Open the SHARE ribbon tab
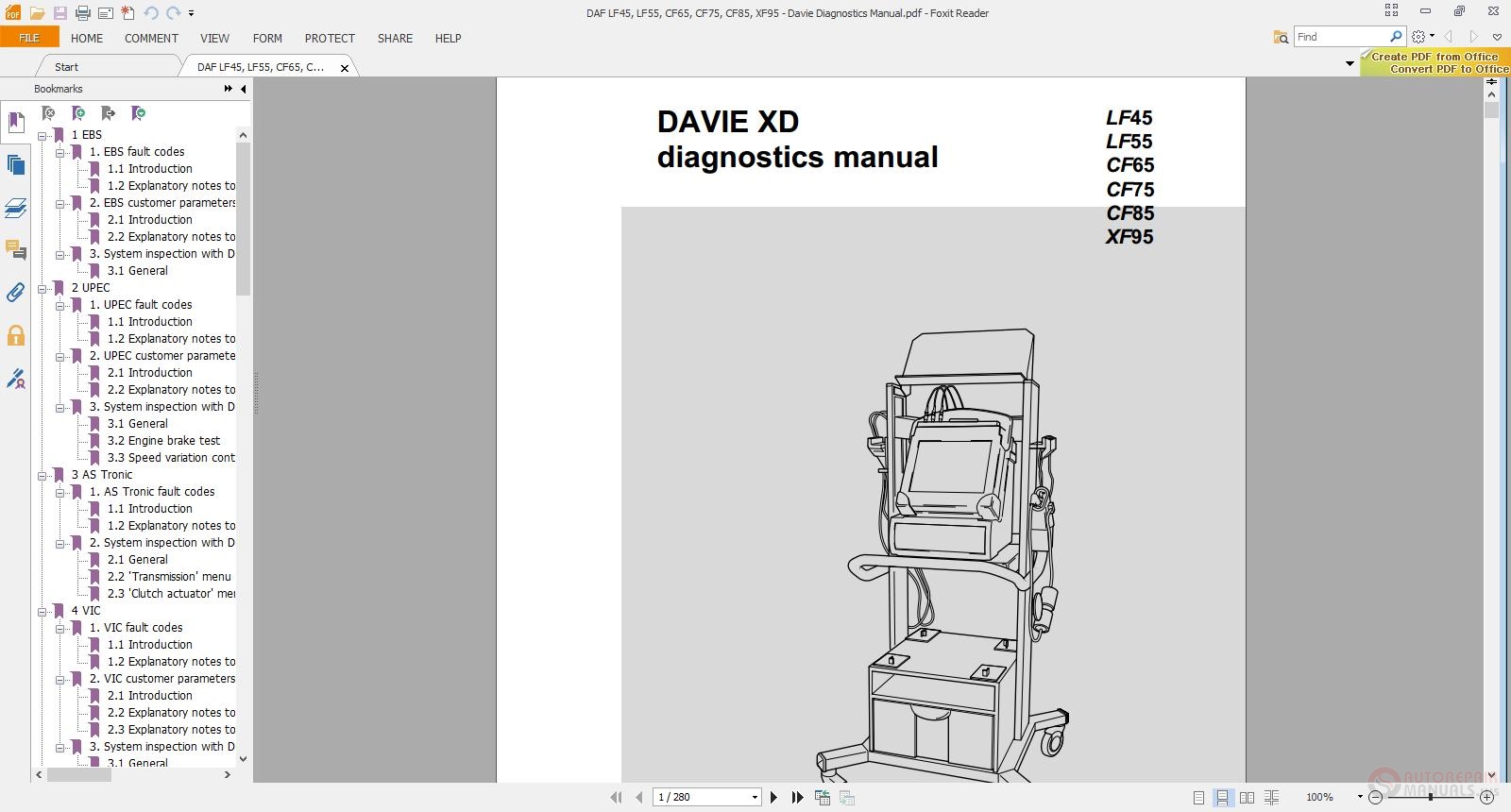The image size is (1511, 812). 395,39
